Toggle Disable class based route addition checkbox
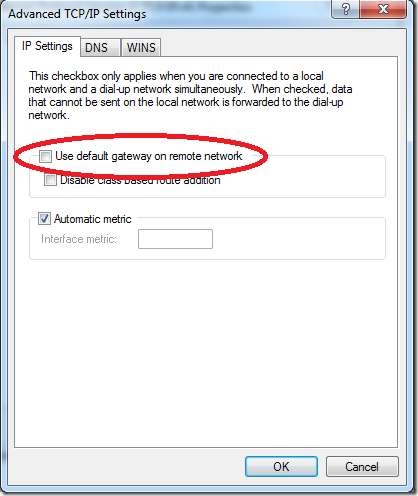 point(50,180)
